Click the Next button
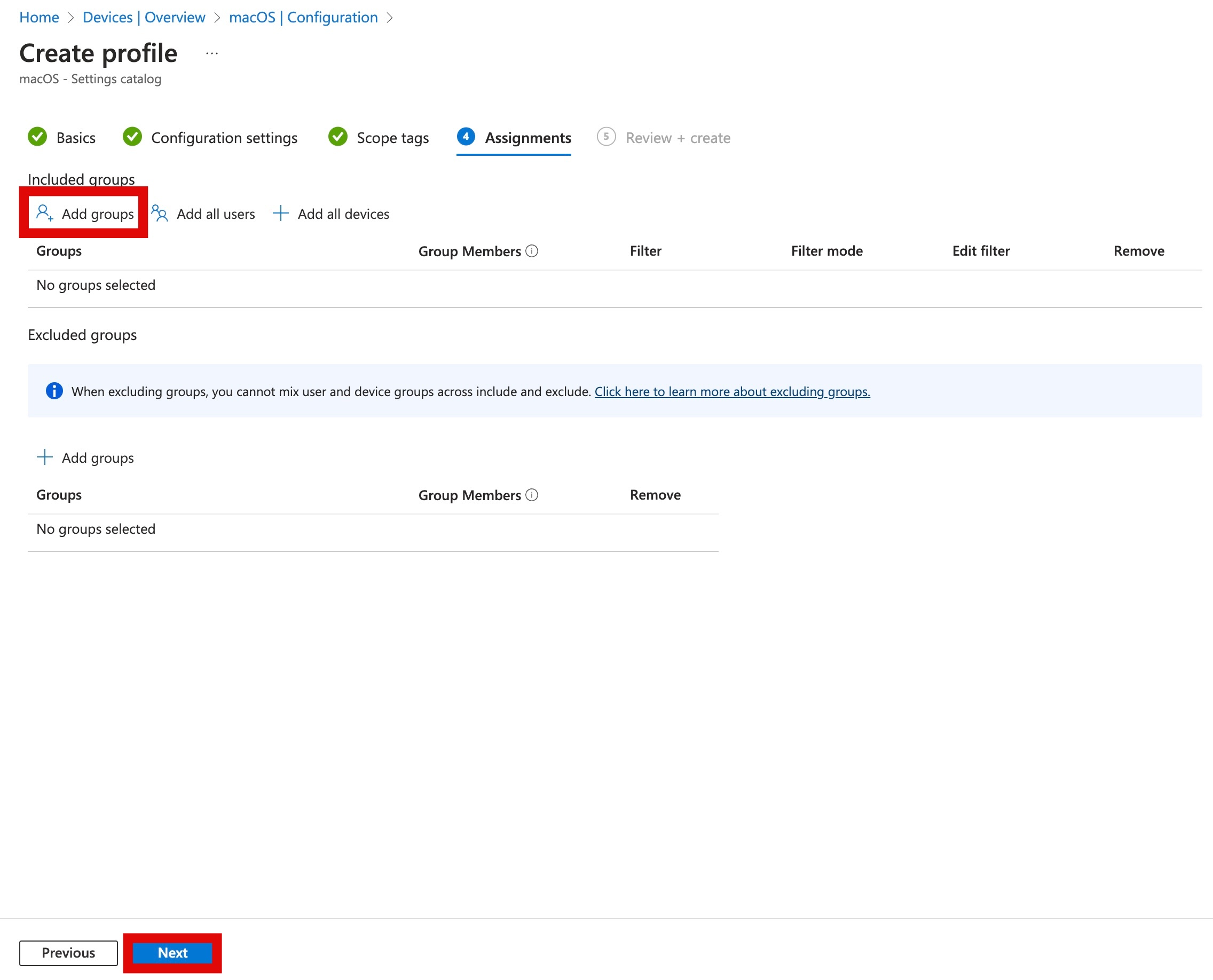This screenshot has height=980, width=1213. tap(172, 952)
